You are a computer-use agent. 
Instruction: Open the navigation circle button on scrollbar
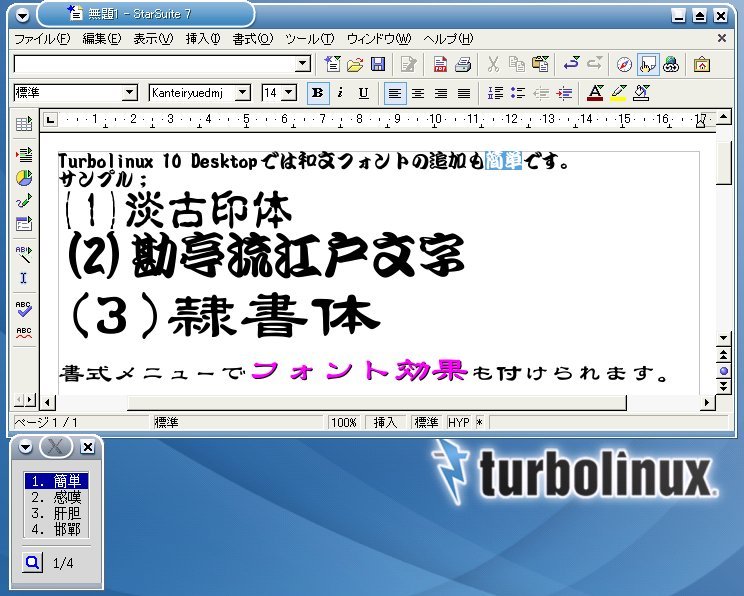(x=724, y=371)
